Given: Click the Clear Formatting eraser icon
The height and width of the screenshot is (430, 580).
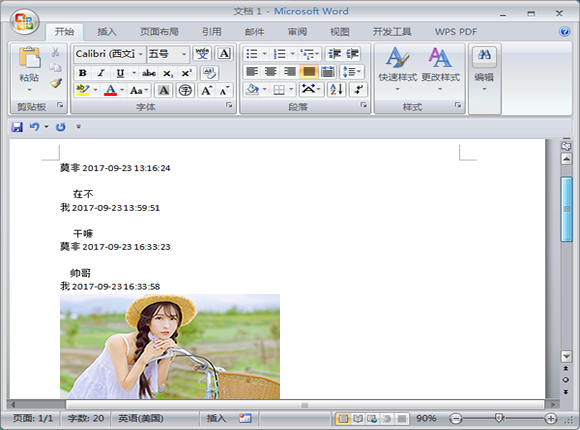Looking at the screenshot, I should click(210, 73).
